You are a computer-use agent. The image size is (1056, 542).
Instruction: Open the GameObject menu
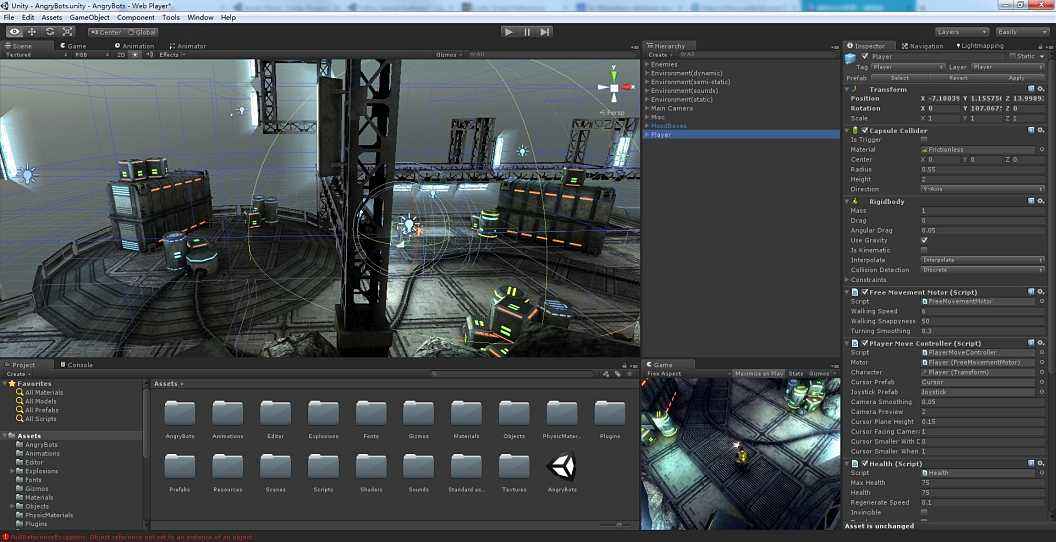(89, 18)
